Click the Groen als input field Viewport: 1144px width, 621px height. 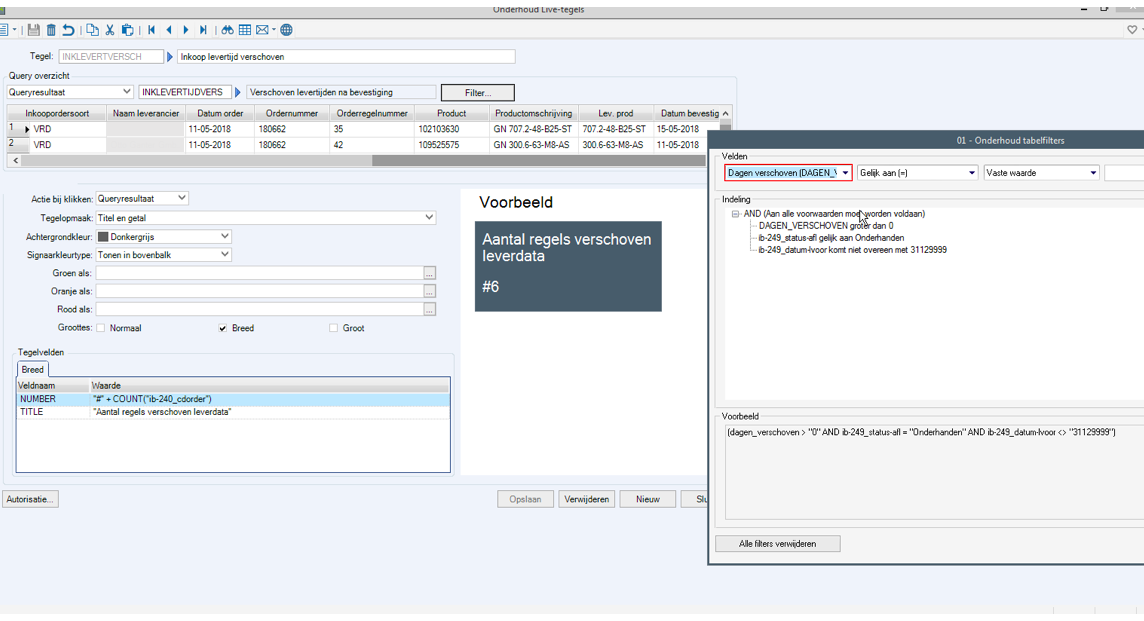(258, 273)
